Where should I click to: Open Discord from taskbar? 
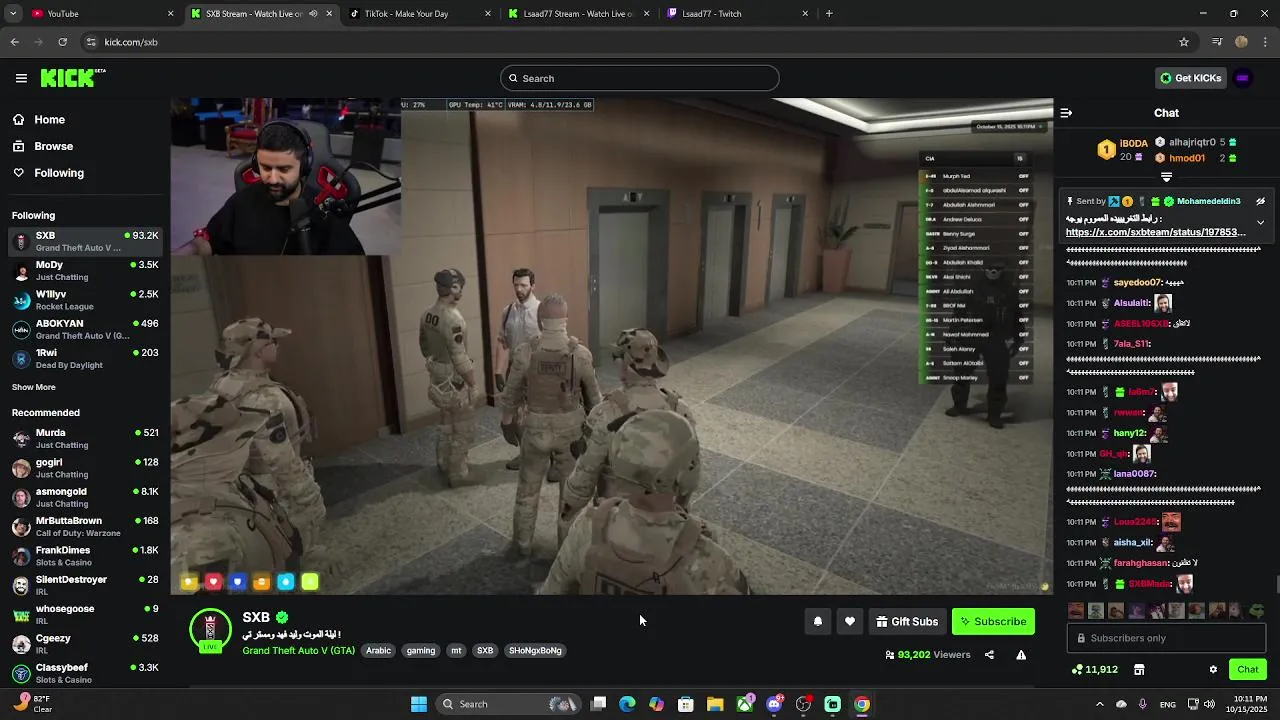point(774,704)
